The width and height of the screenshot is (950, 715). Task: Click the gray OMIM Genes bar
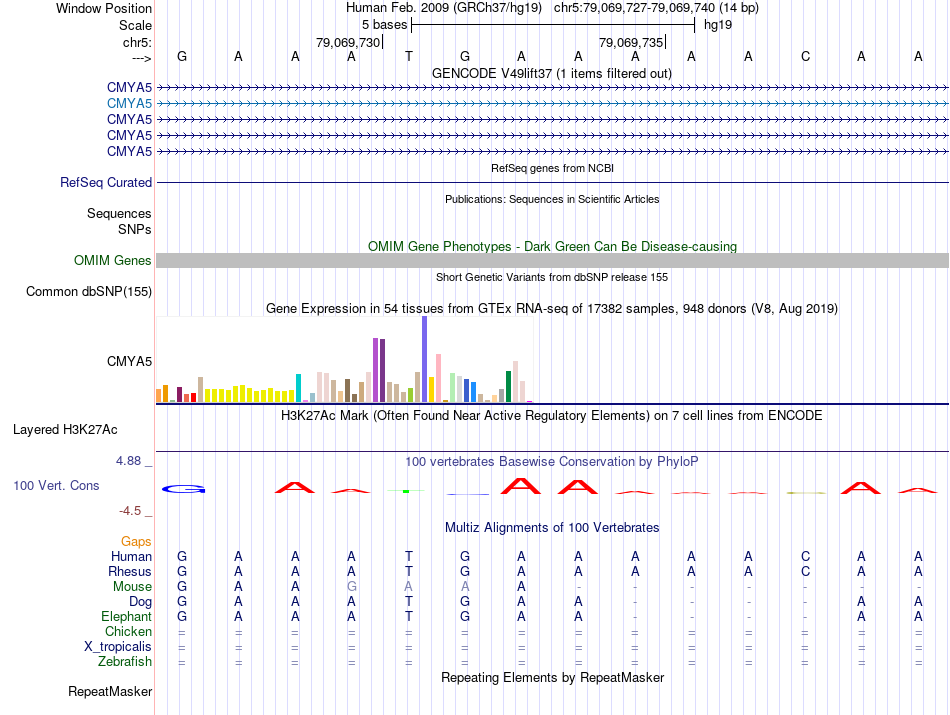[552, 261]
